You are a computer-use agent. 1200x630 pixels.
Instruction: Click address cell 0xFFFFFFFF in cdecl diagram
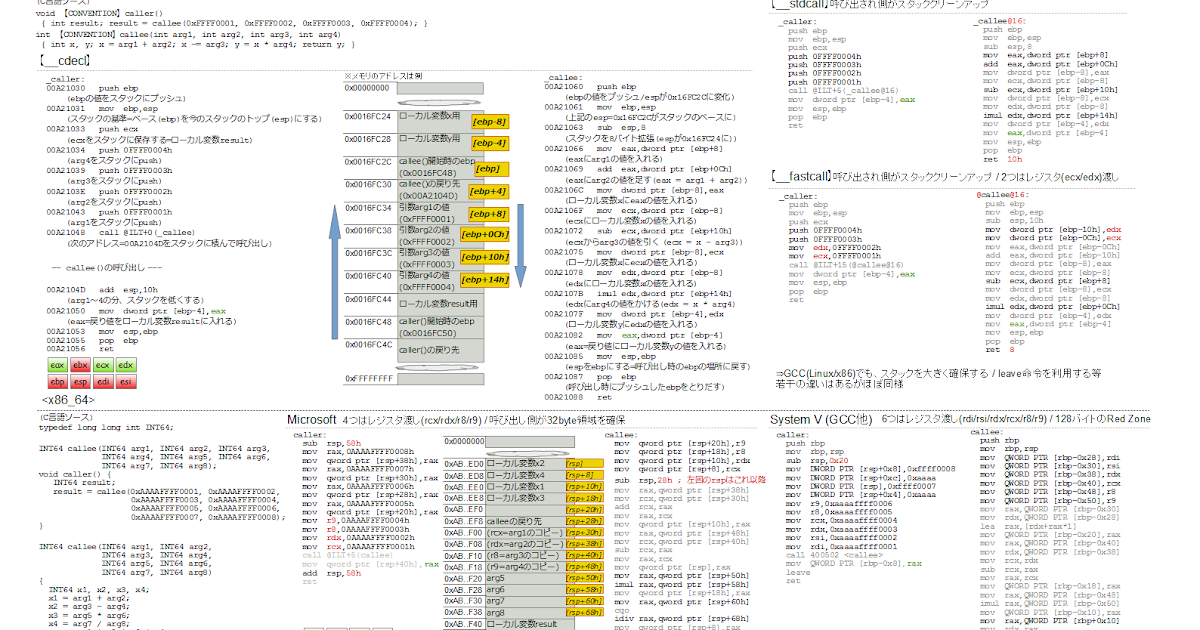pos(367,380)
